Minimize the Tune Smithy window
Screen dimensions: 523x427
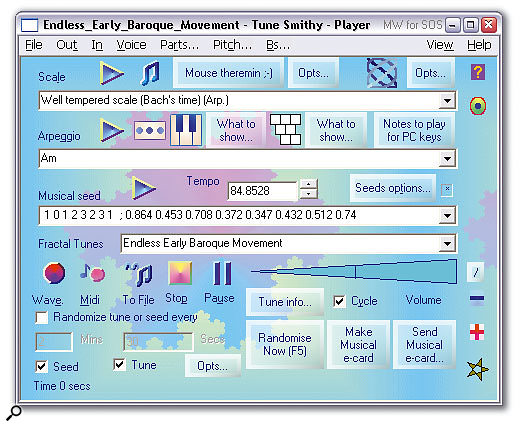(453, 25)
